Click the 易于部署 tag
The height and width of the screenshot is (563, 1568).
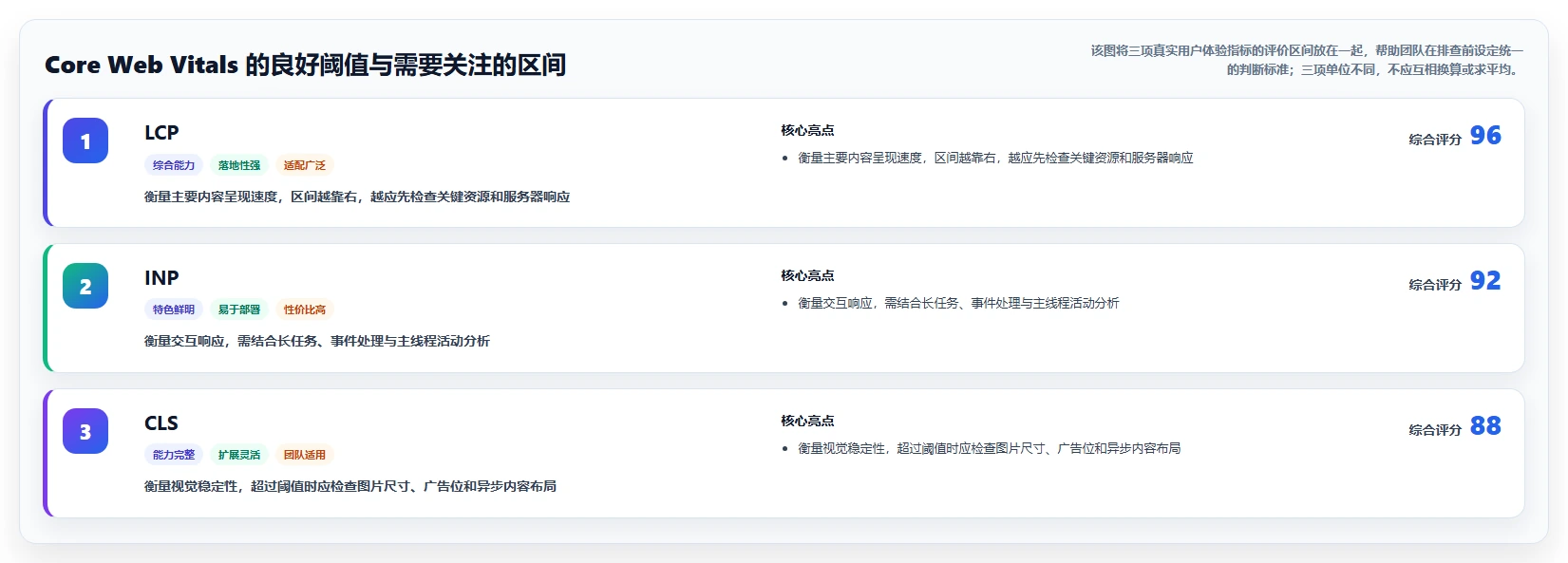click(239, 310)
